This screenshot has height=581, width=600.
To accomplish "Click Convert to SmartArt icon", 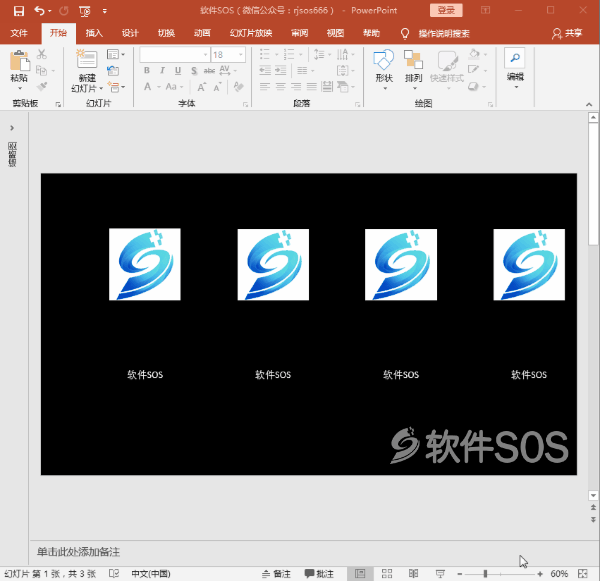I will [x=343, y=87].
